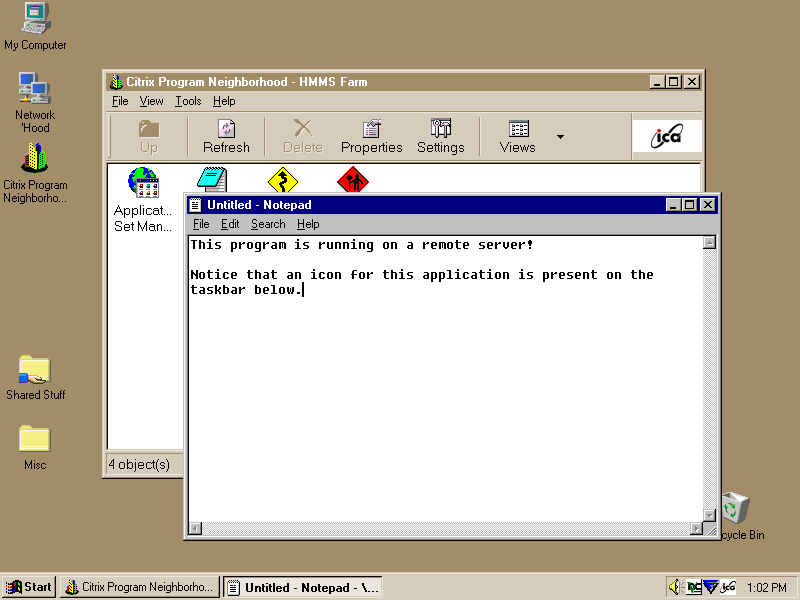Select the yellow winding road sign icon

(x=283, y=180)
